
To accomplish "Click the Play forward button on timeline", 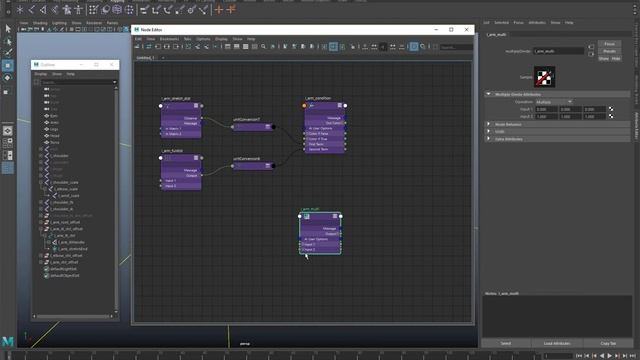I will (610, 356).
